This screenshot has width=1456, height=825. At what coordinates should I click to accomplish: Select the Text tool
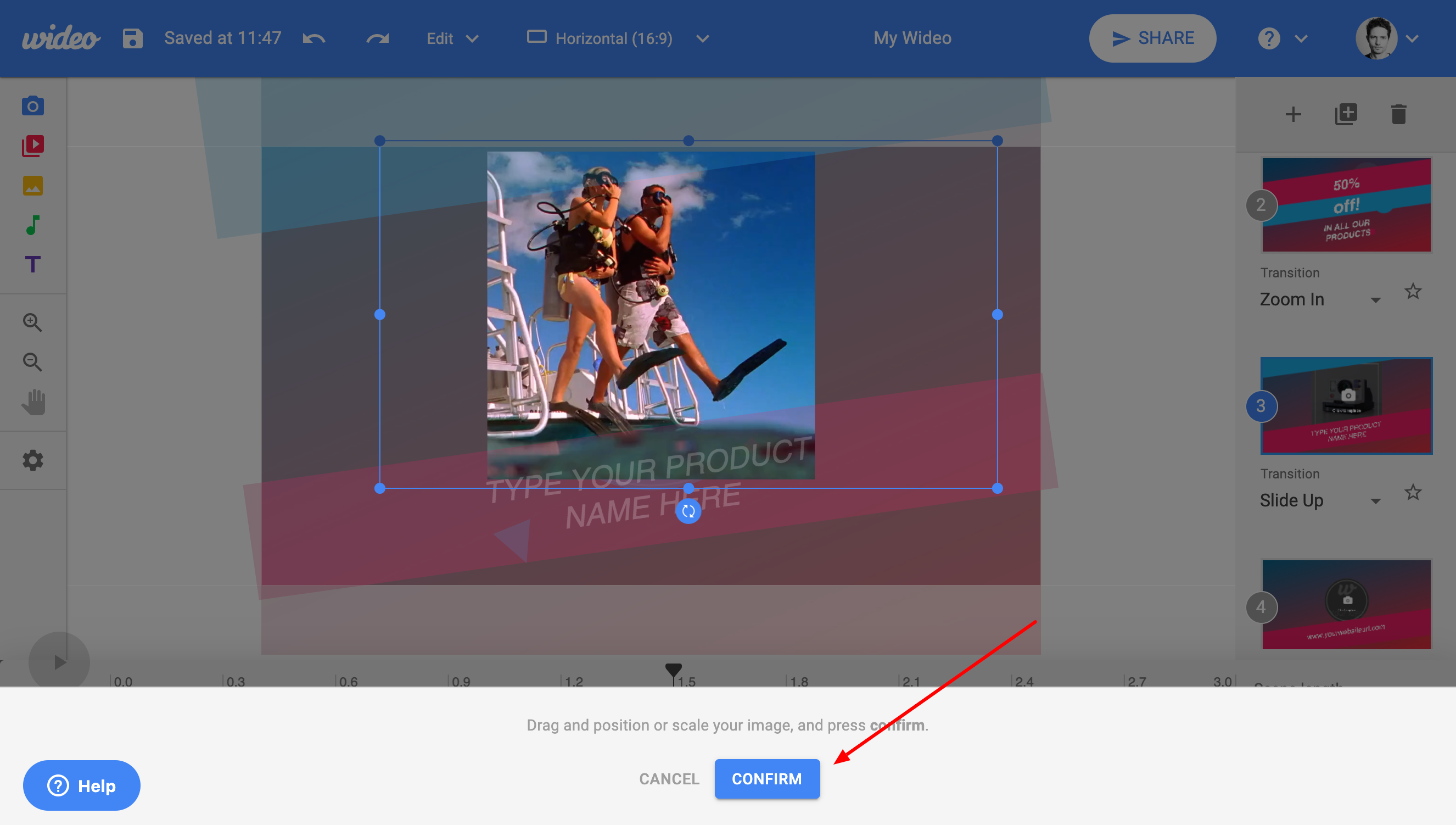click(33, 265)
